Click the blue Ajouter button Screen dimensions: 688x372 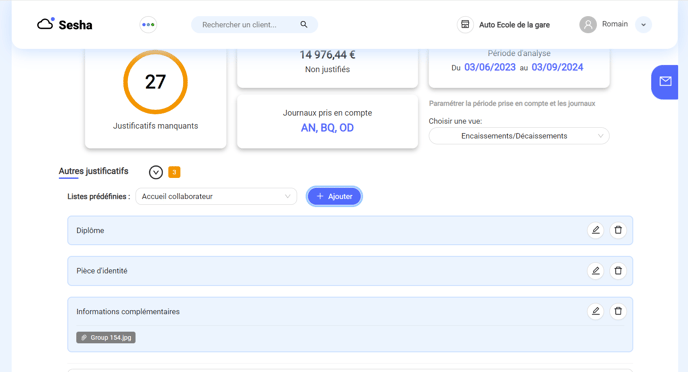334,196
